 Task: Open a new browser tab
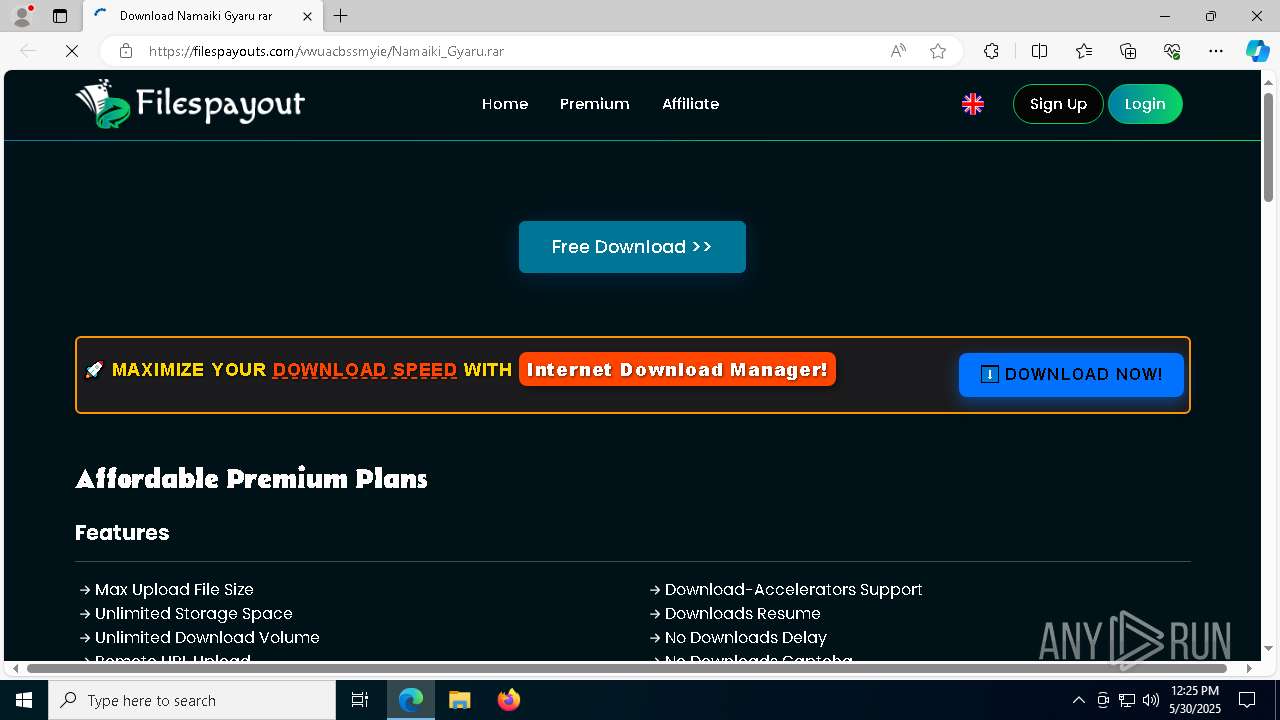[x=340, y=16]
